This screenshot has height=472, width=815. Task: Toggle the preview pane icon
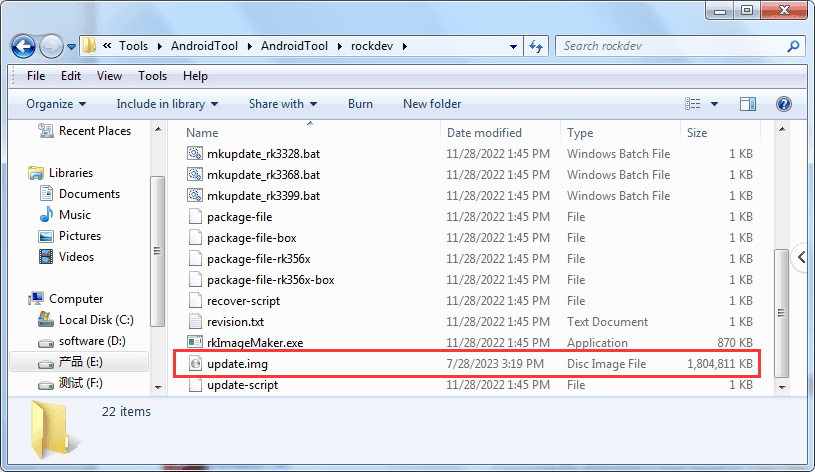[748, 104]
